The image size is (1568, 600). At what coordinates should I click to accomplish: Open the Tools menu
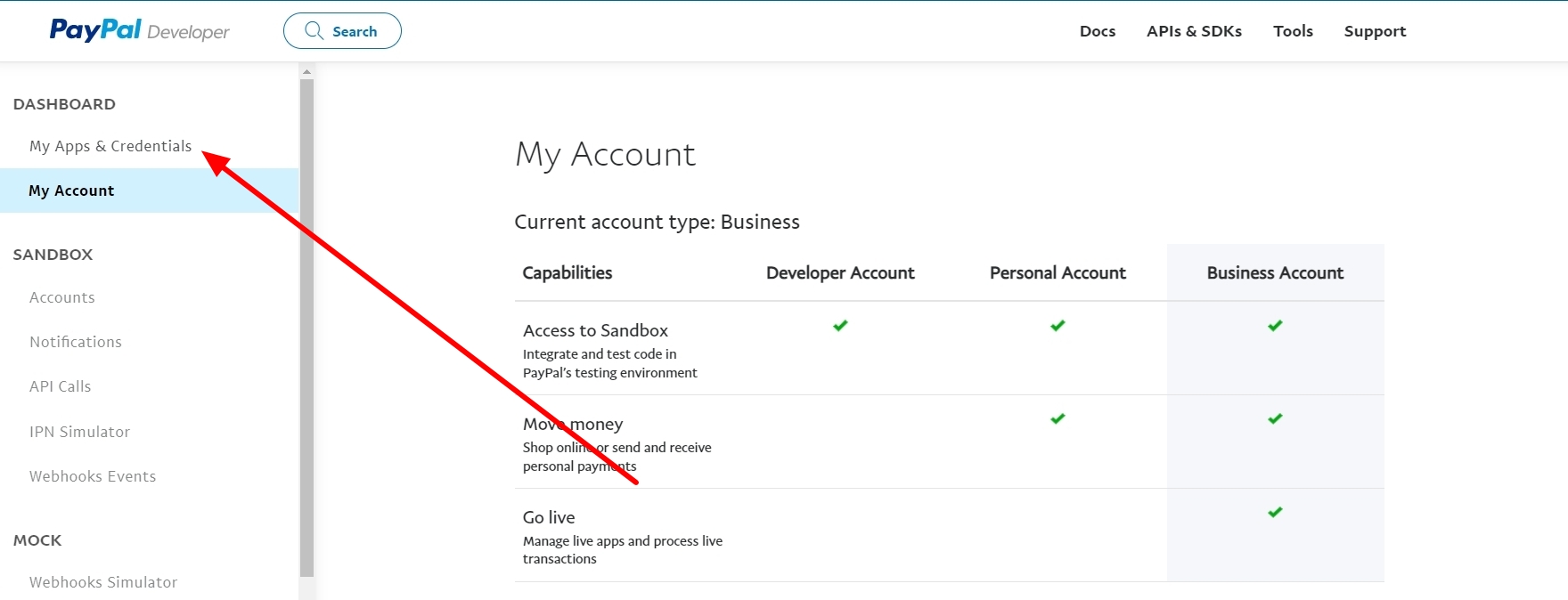coord(1293,31)
